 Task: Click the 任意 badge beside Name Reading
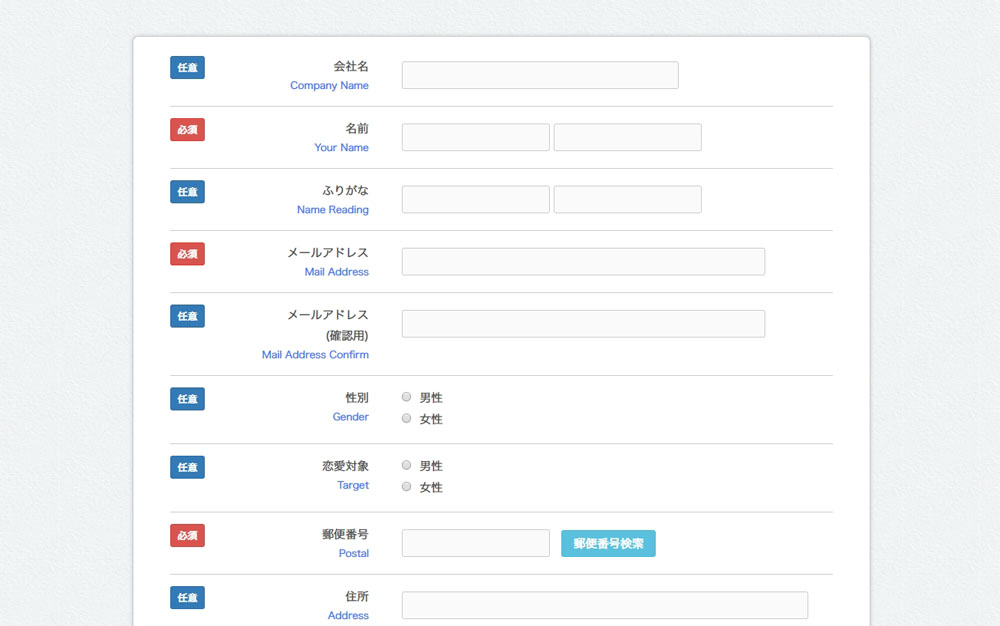pos(188,192)
